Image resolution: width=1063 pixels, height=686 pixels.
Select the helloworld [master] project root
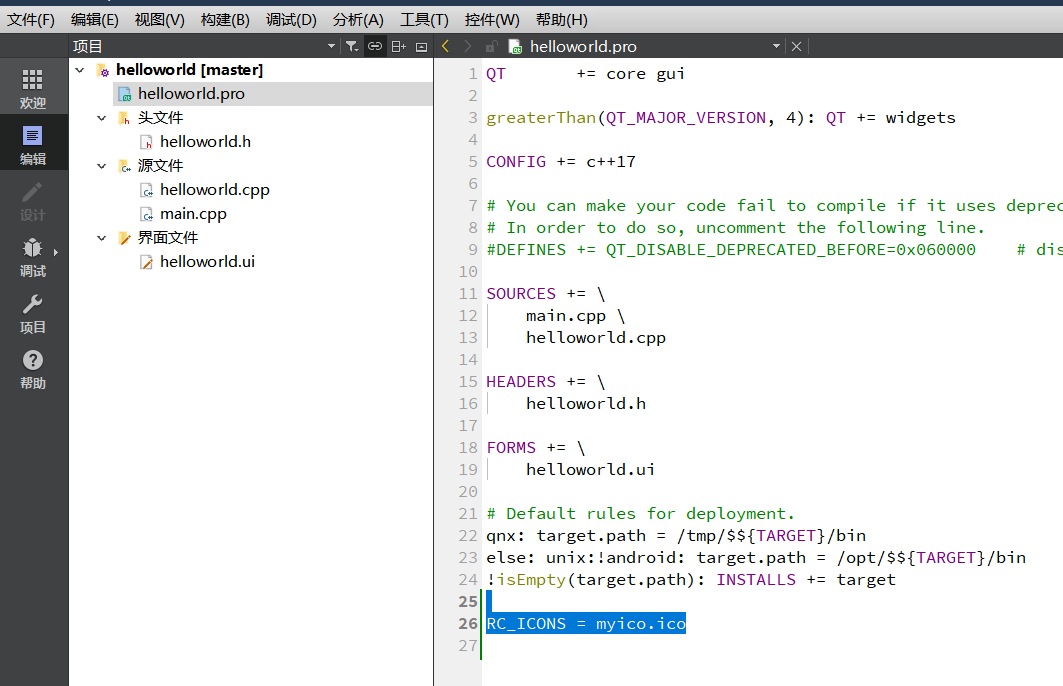pyautogui.click(x=189, y=70)
